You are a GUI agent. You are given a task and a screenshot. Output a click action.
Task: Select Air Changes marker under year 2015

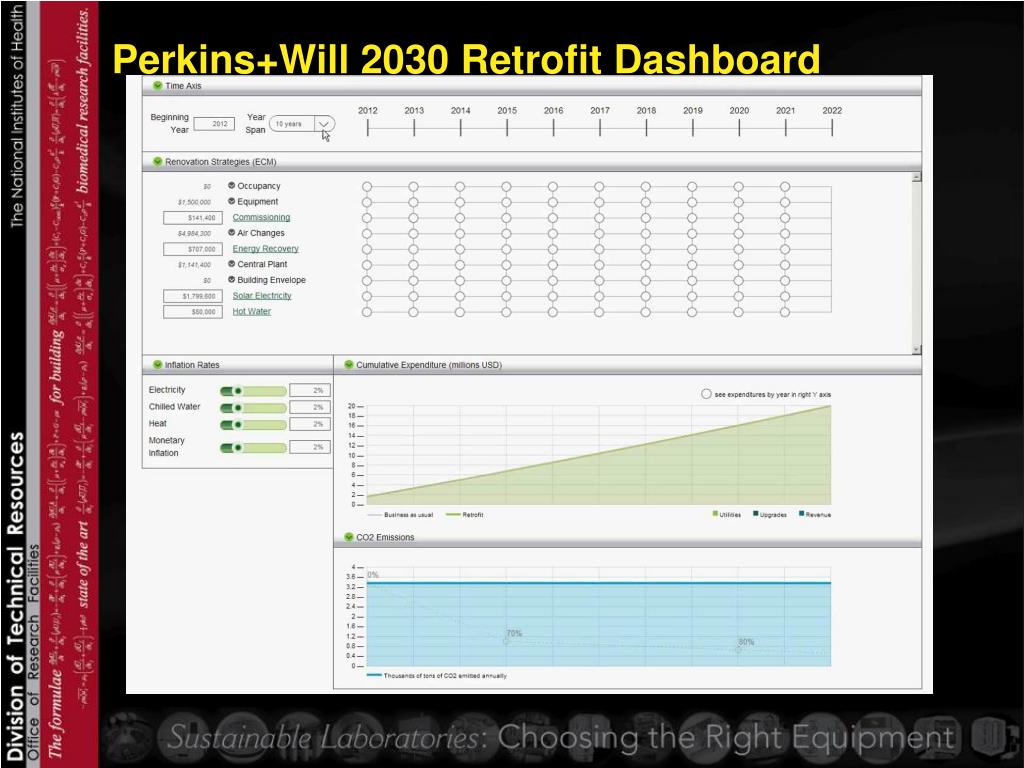coord(506,234)
